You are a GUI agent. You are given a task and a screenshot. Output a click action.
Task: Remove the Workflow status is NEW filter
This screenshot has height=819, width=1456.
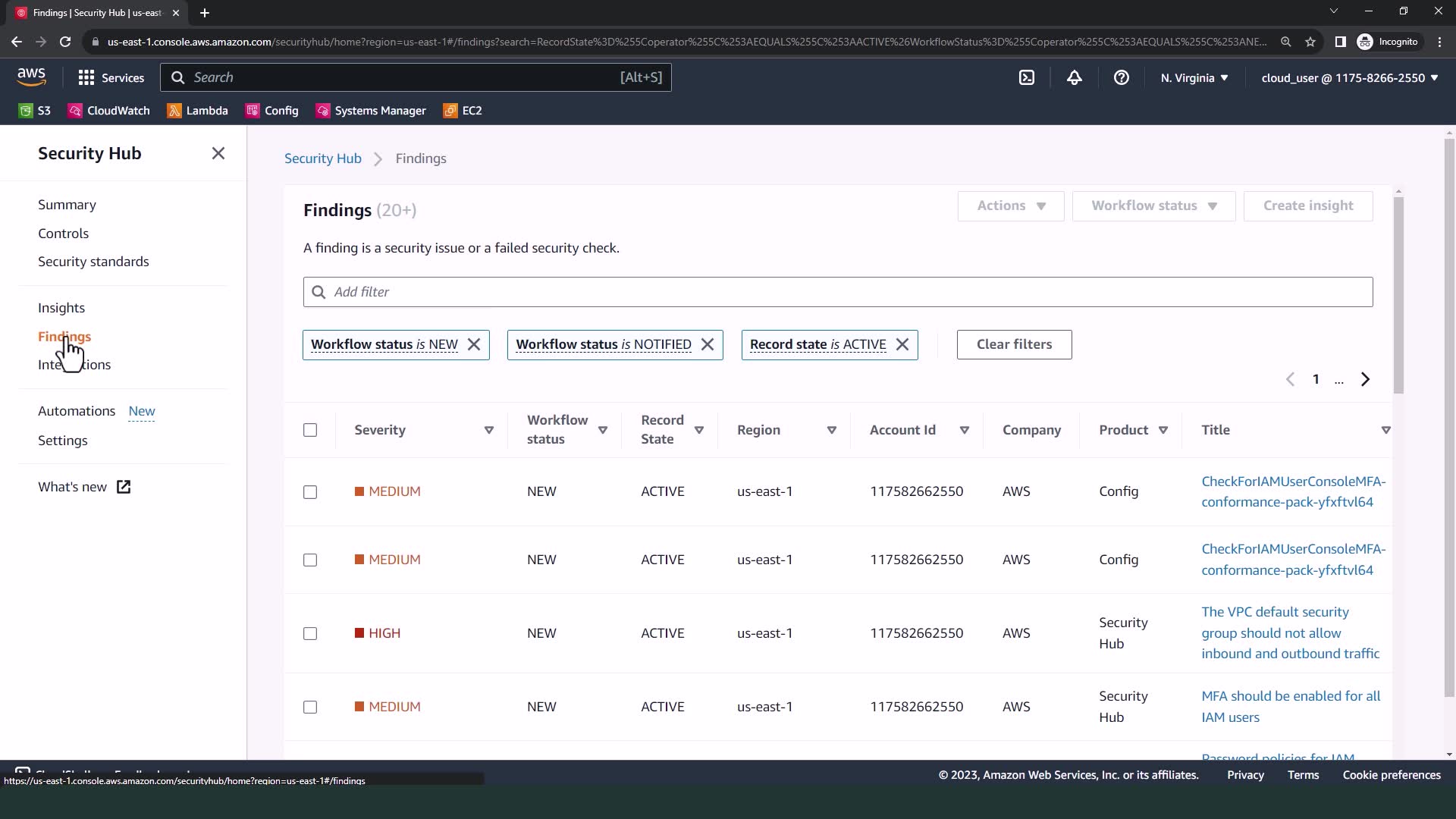click(x=474, y=344)
